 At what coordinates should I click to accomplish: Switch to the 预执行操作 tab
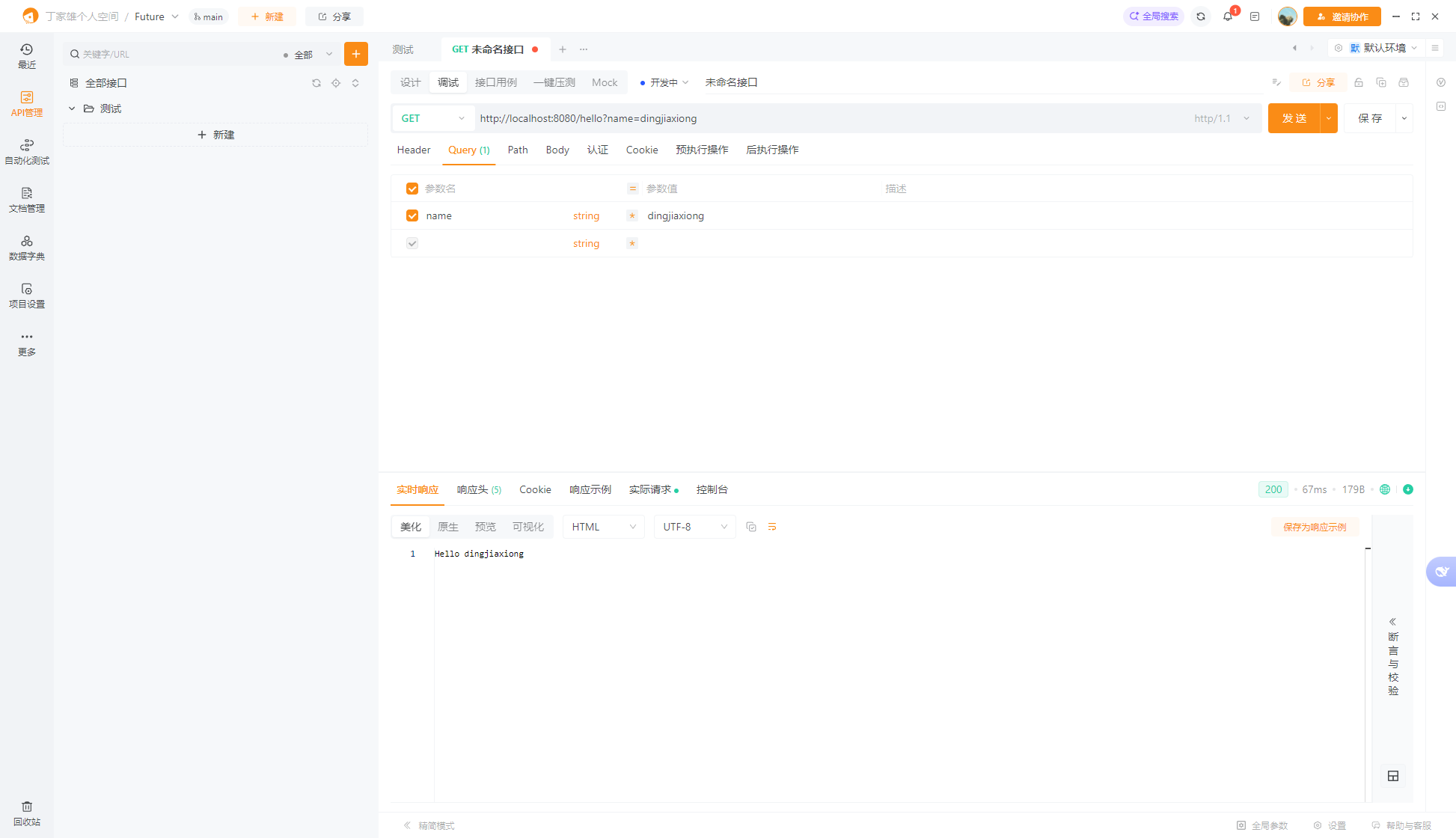pos(702,150)
